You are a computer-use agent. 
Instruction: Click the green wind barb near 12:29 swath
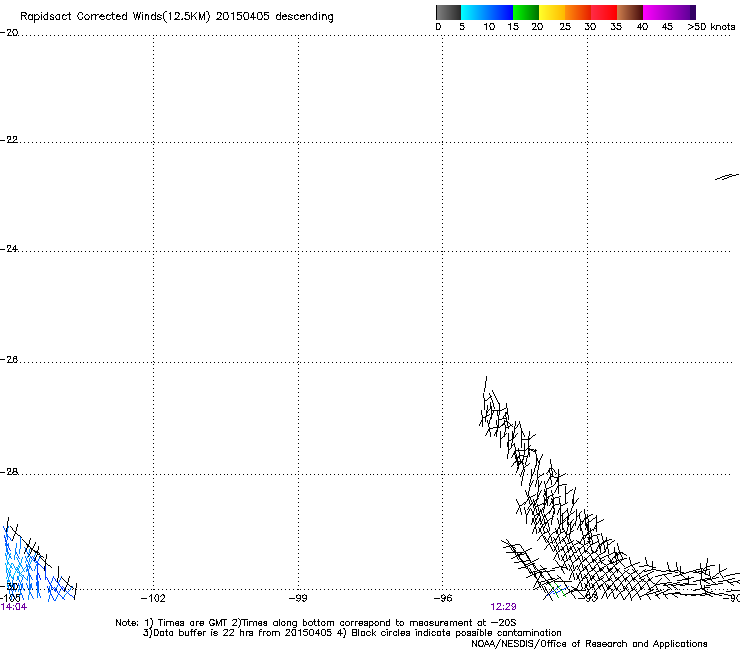point(557,590)
